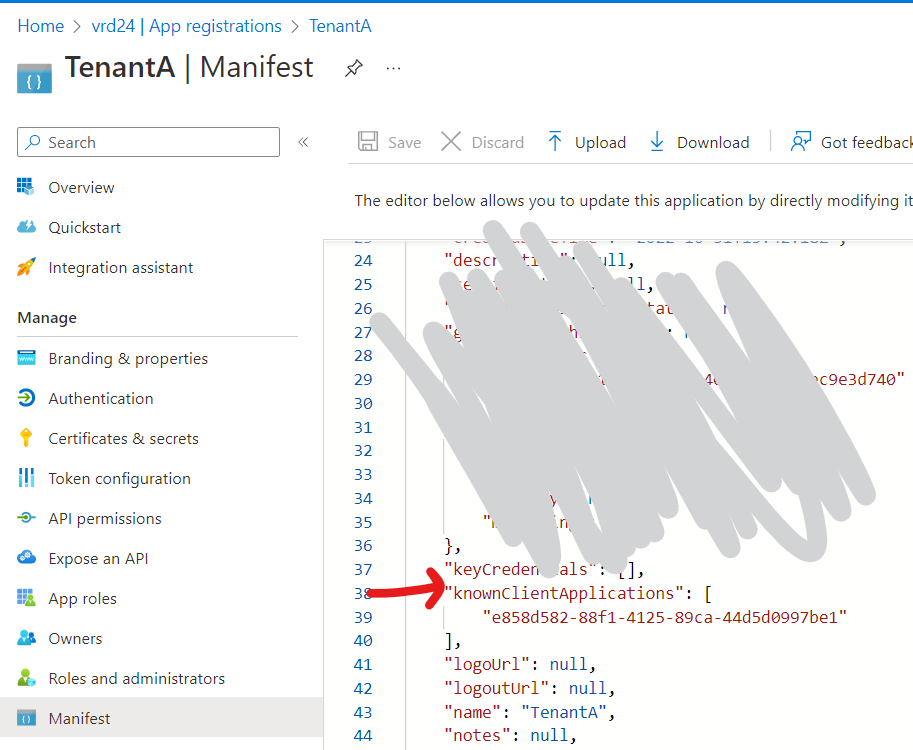Click the Authentication arrow icon
This screenshot has height=750, width=913.
tap(26, 398)
